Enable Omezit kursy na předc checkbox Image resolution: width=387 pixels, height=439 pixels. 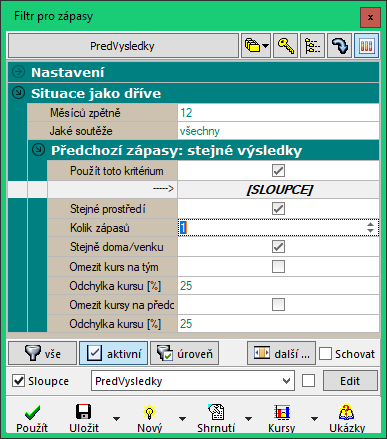coord(278,304)
